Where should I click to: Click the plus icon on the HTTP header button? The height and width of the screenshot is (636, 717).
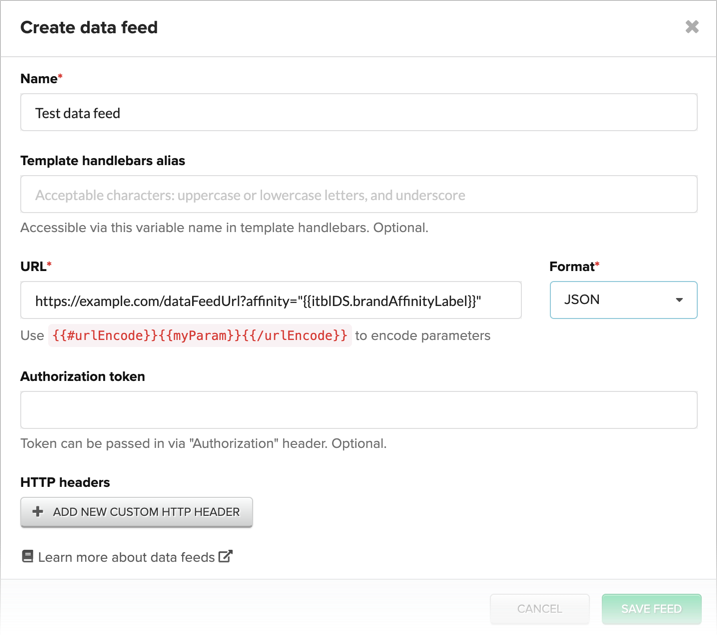(38, 512)
